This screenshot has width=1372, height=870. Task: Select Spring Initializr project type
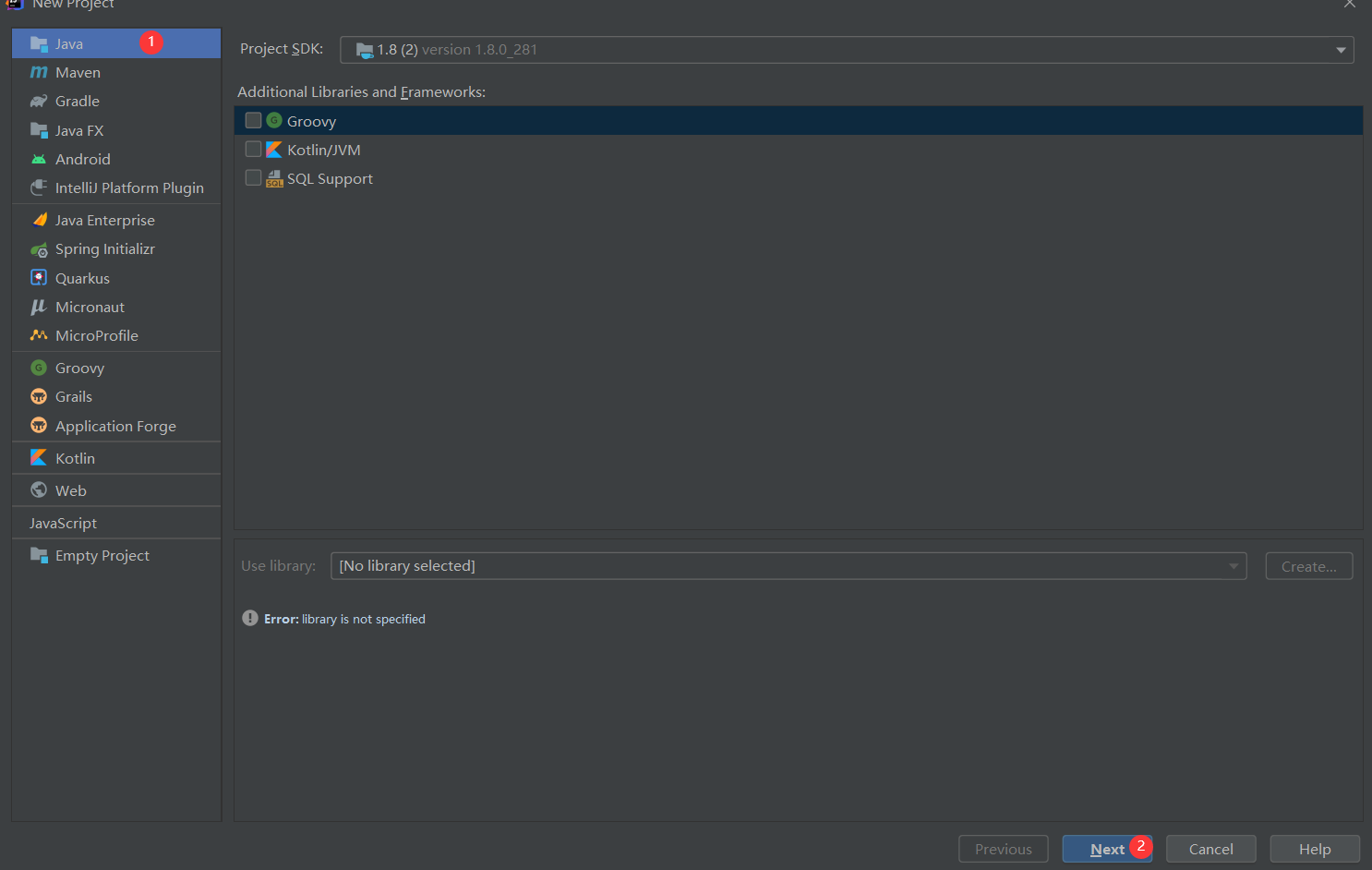pos(116,249)
